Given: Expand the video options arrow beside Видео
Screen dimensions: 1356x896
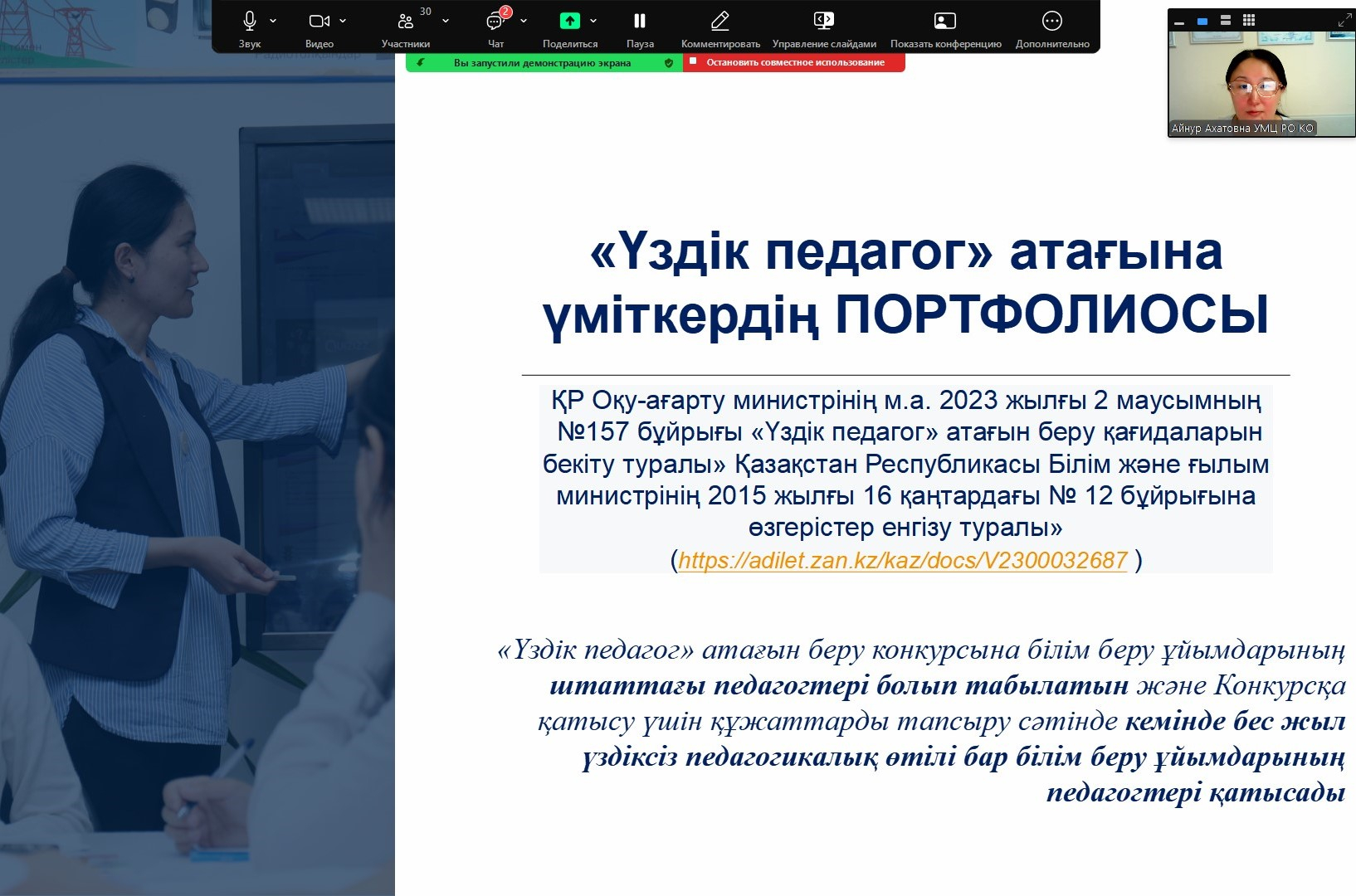Looking at the screenshot, I should pyautogui.click(x=343, y=22).
